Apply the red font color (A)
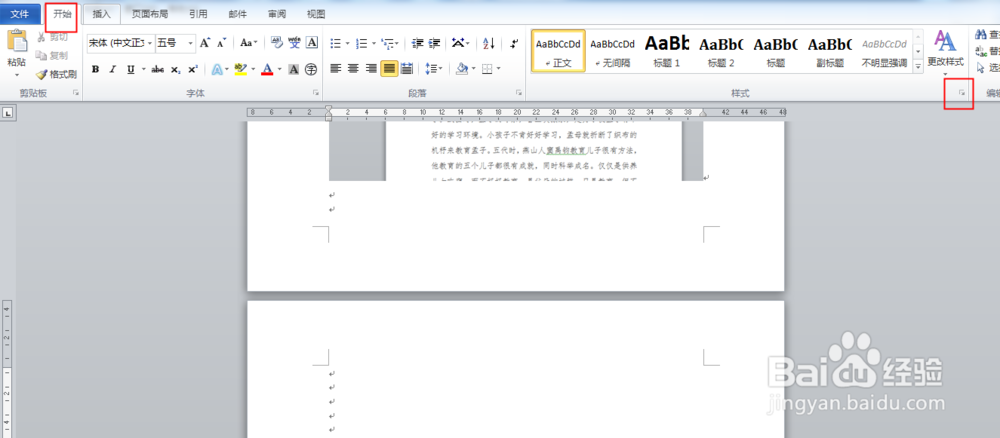 [268, 69]
